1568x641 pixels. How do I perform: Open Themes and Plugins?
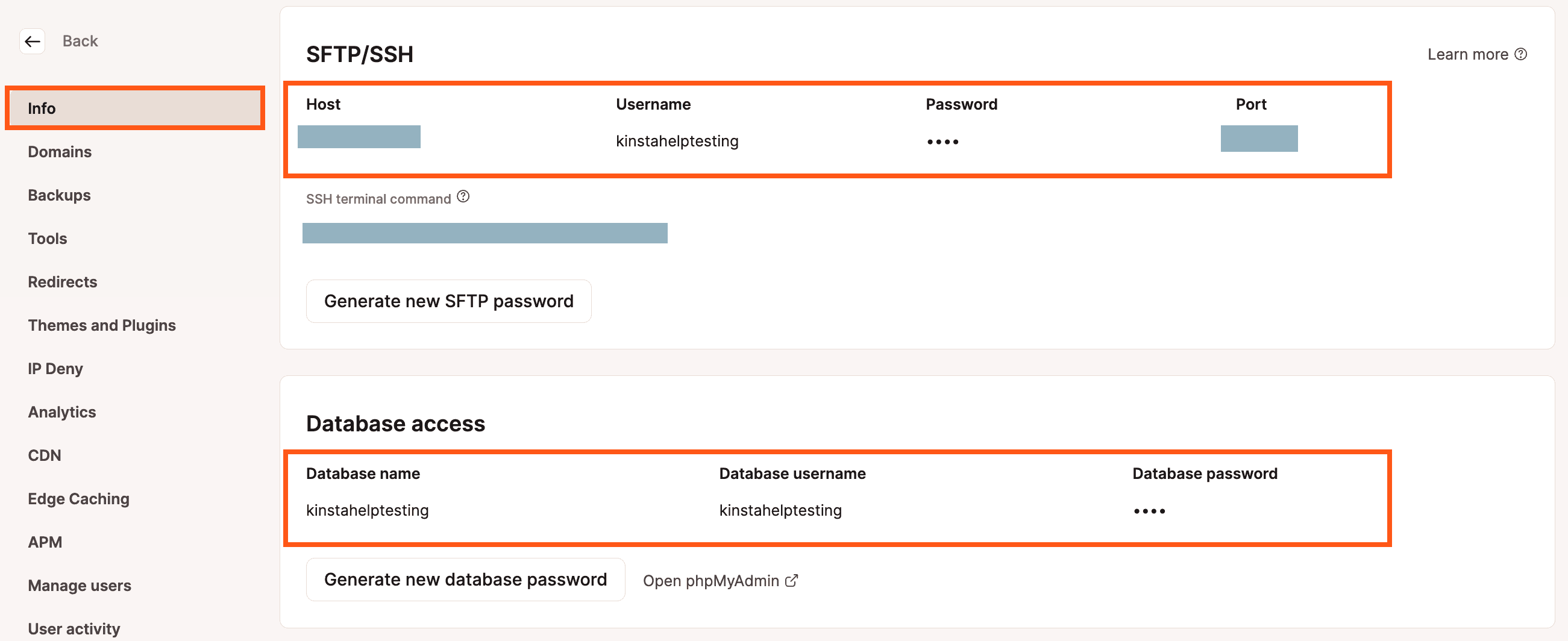pos(101,325)
